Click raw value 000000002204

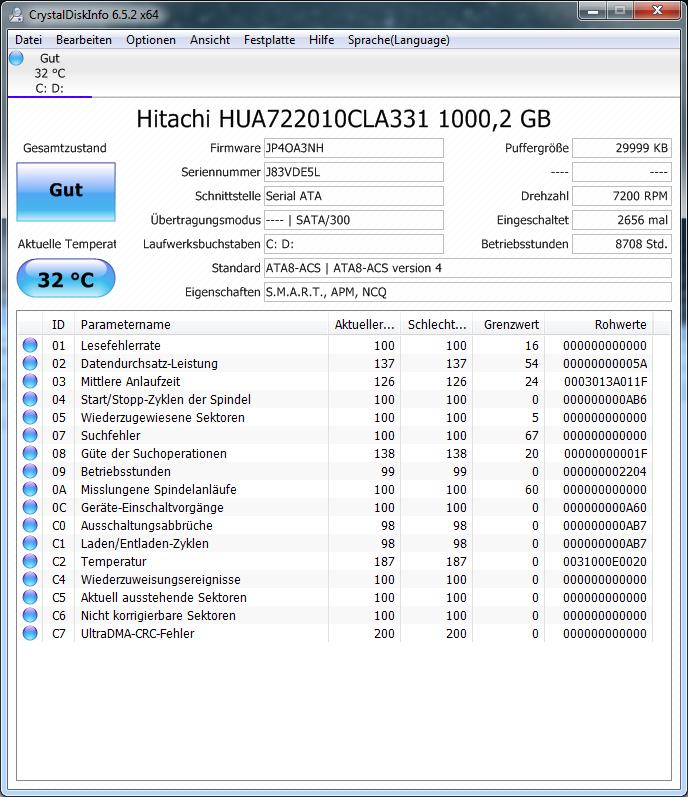click(605, 472)
